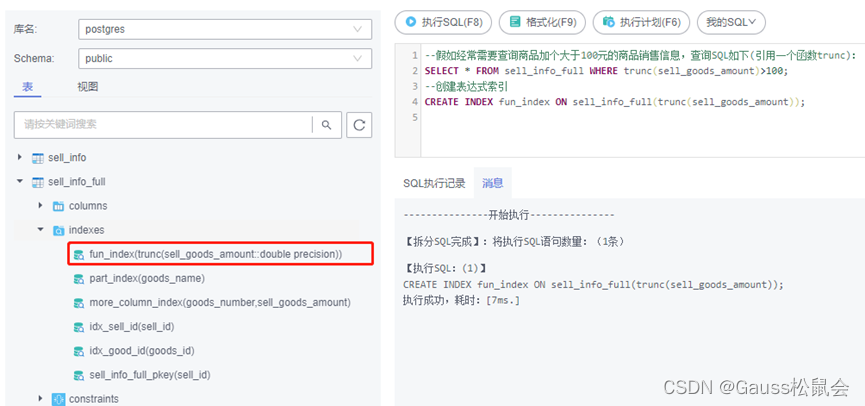Select the sell_info tree item
This screenshot has height=406, width=865.
click(x=67, y=158)
